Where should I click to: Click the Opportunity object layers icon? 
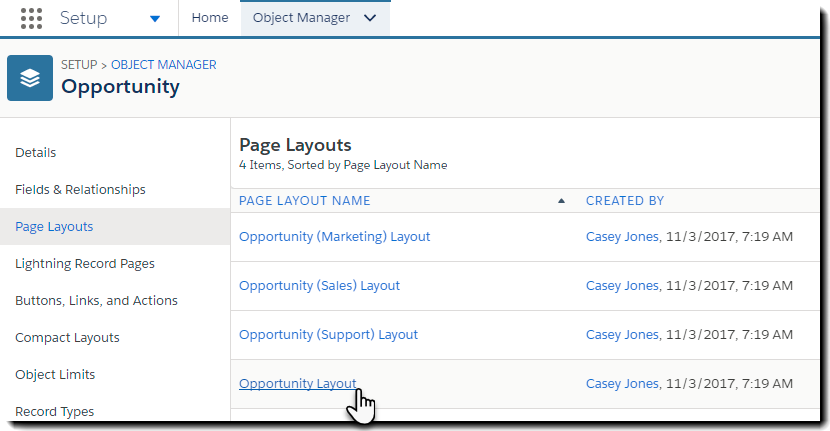coord(30,78)
